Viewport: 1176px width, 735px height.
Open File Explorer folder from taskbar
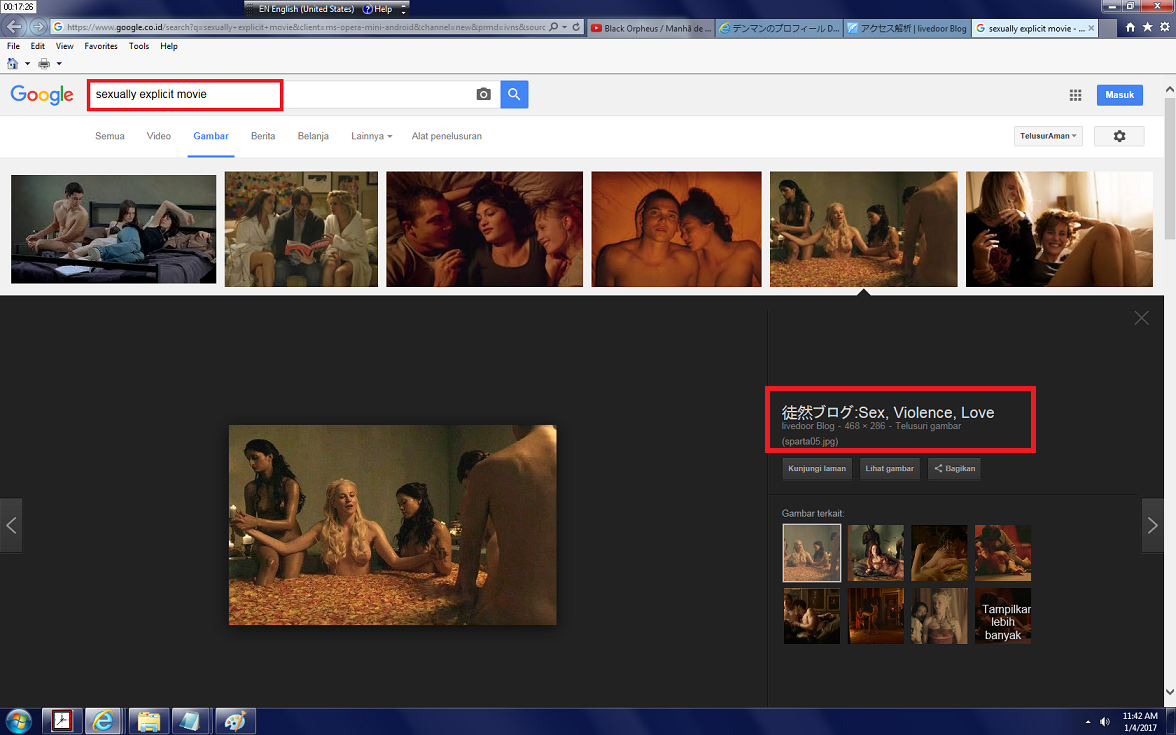pos(148,722)
